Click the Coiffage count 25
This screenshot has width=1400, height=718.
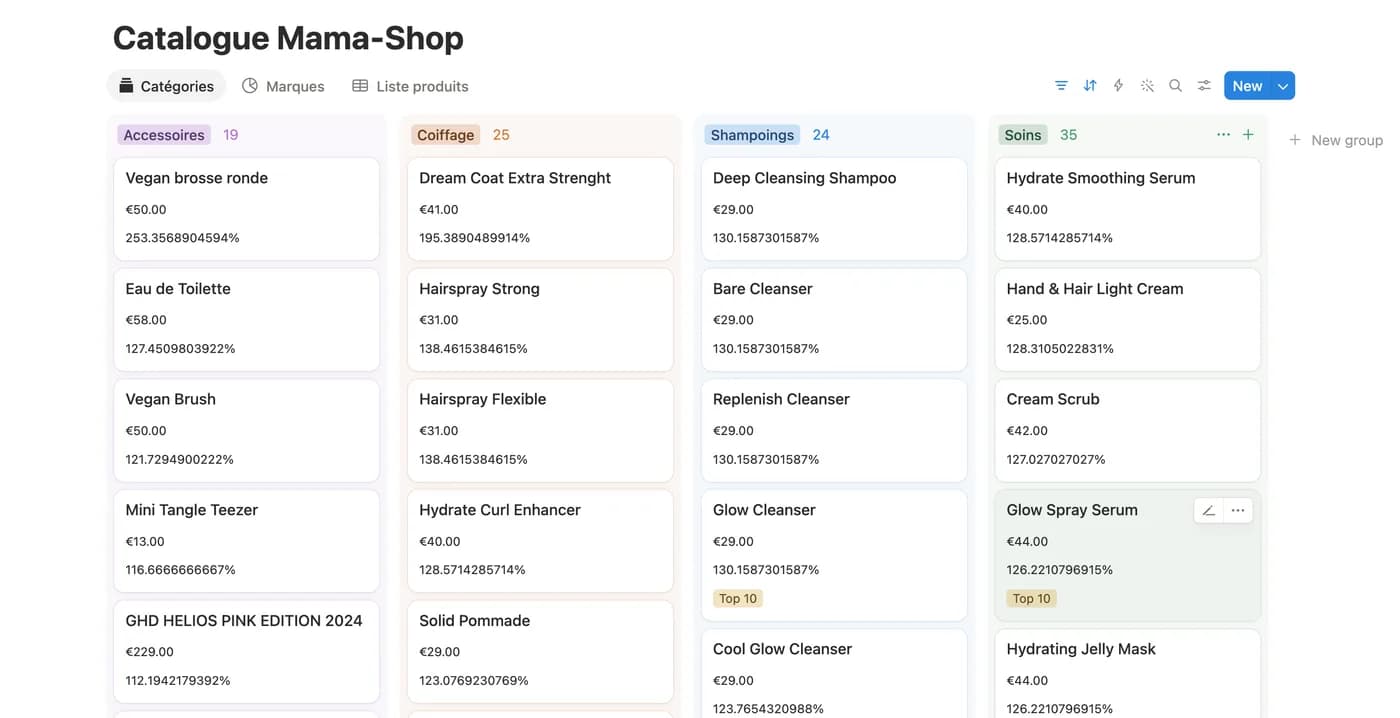pos(501,135)
